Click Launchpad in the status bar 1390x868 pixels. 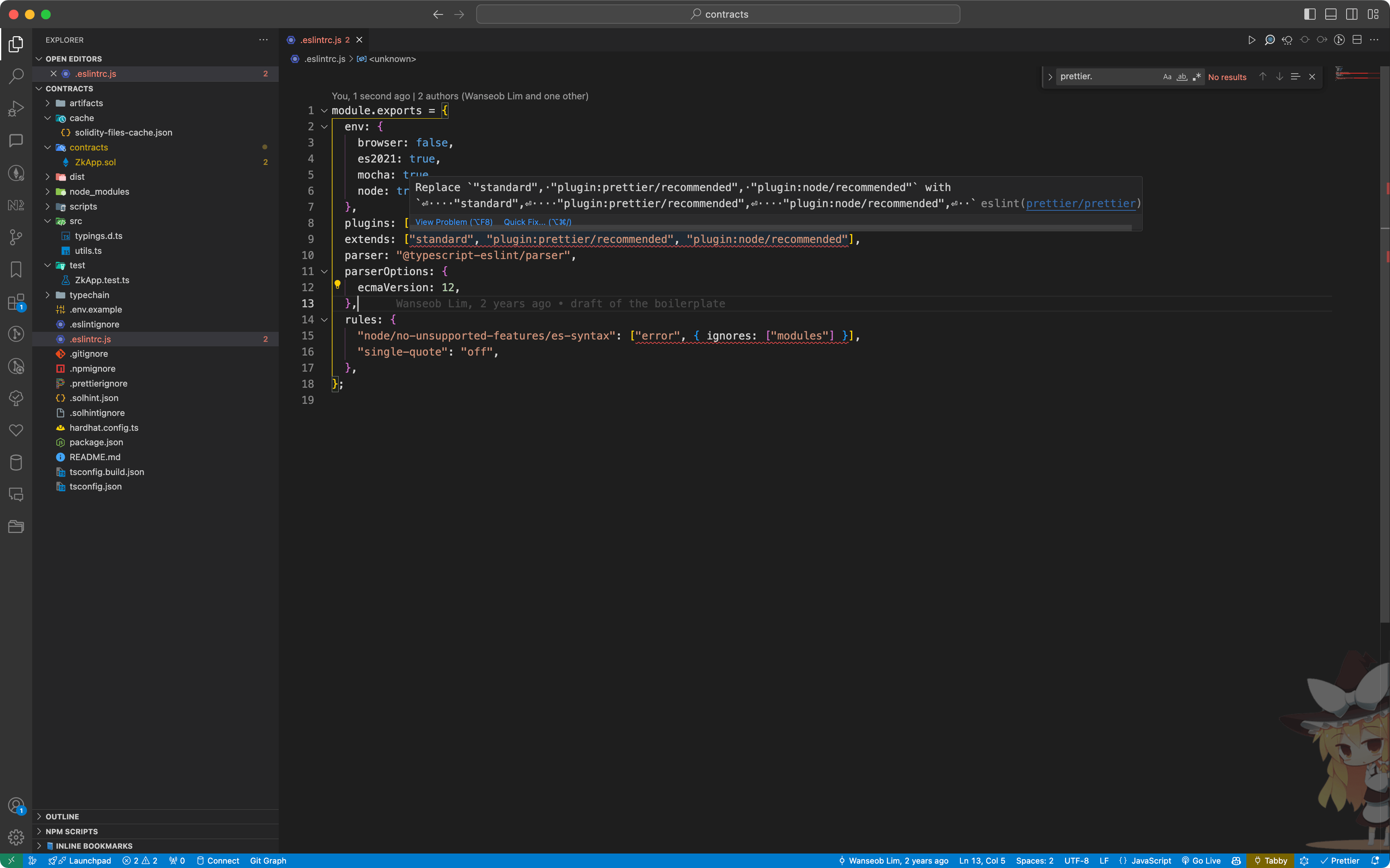click(x=80, y=860)
